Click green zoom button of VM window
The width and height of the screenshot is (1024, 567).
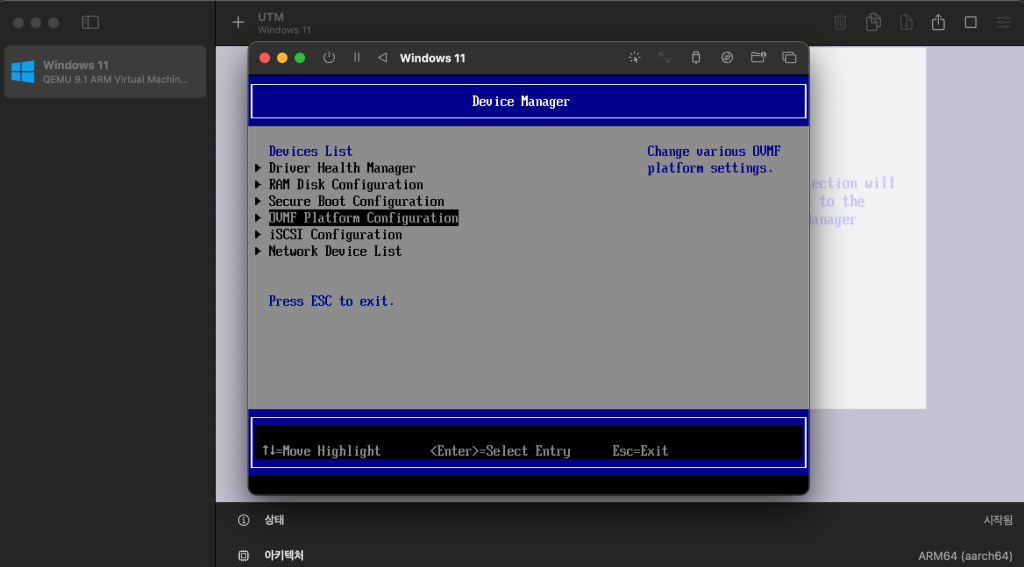(x=300, y=57)
